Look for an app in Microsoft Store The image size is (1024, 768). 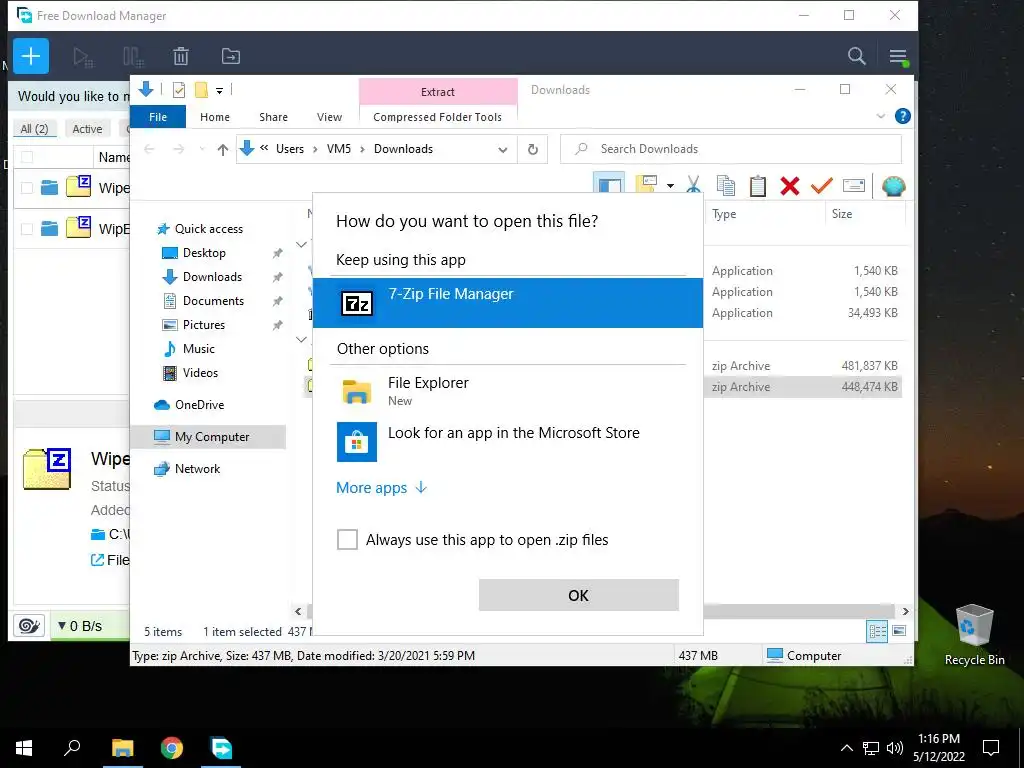tap(507, 441)
